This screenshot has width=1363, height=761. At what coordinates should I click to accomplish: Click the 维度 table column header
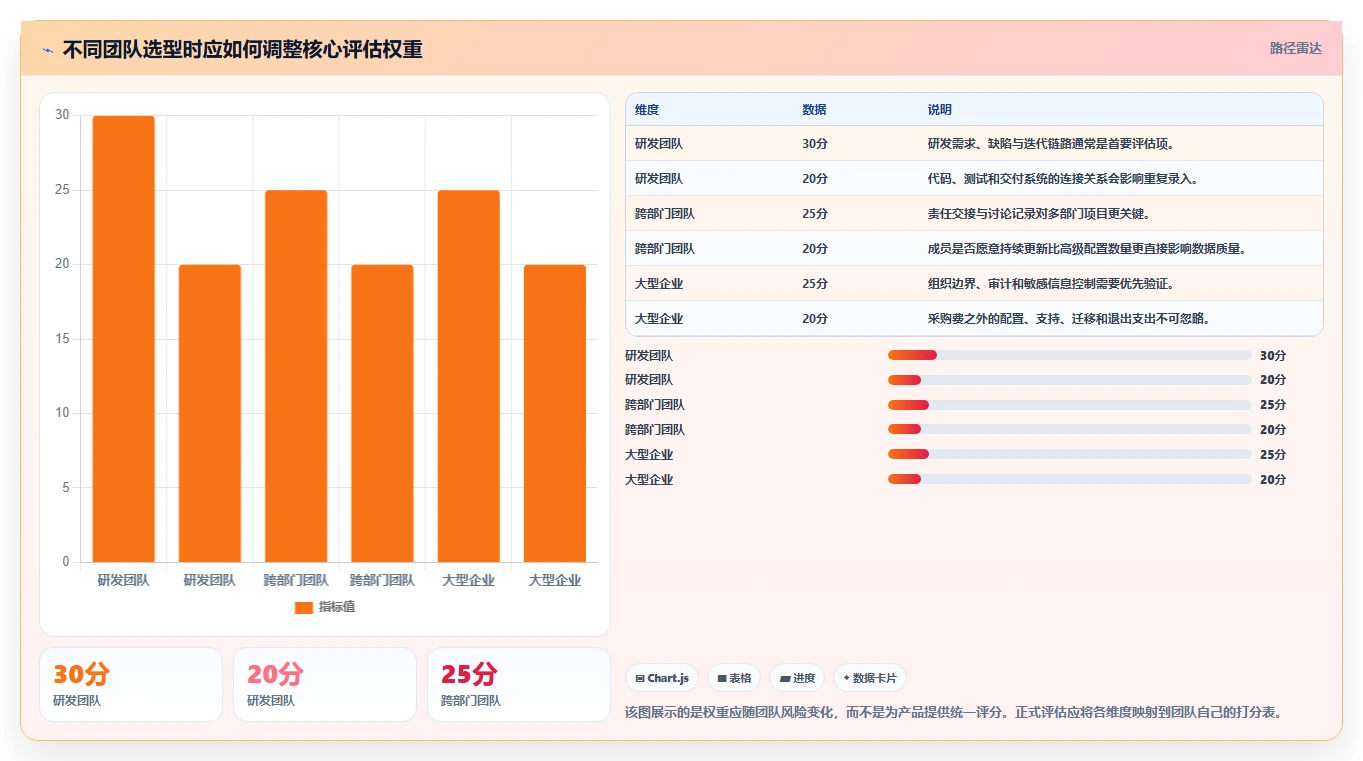[x=647, y=110]
